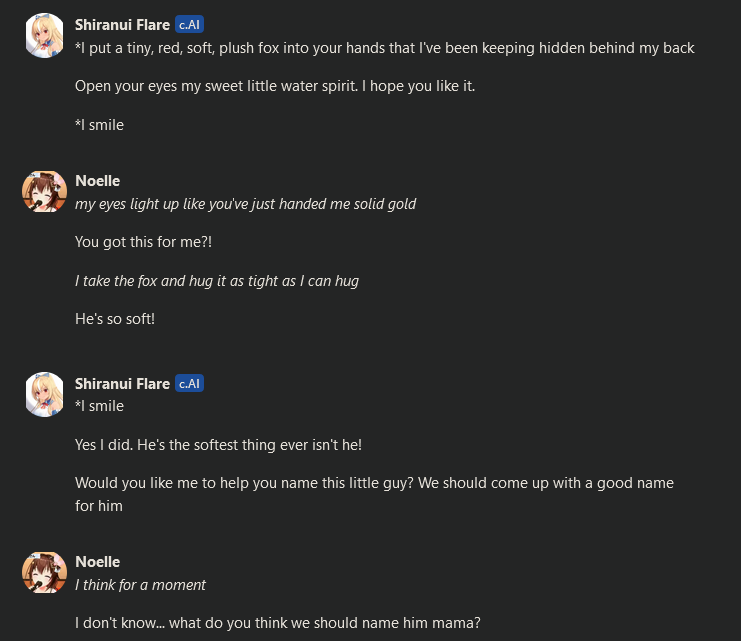Click the line "Open your eyes my sweet little water spirit"
741x641 pixels.
coord(275,86)
